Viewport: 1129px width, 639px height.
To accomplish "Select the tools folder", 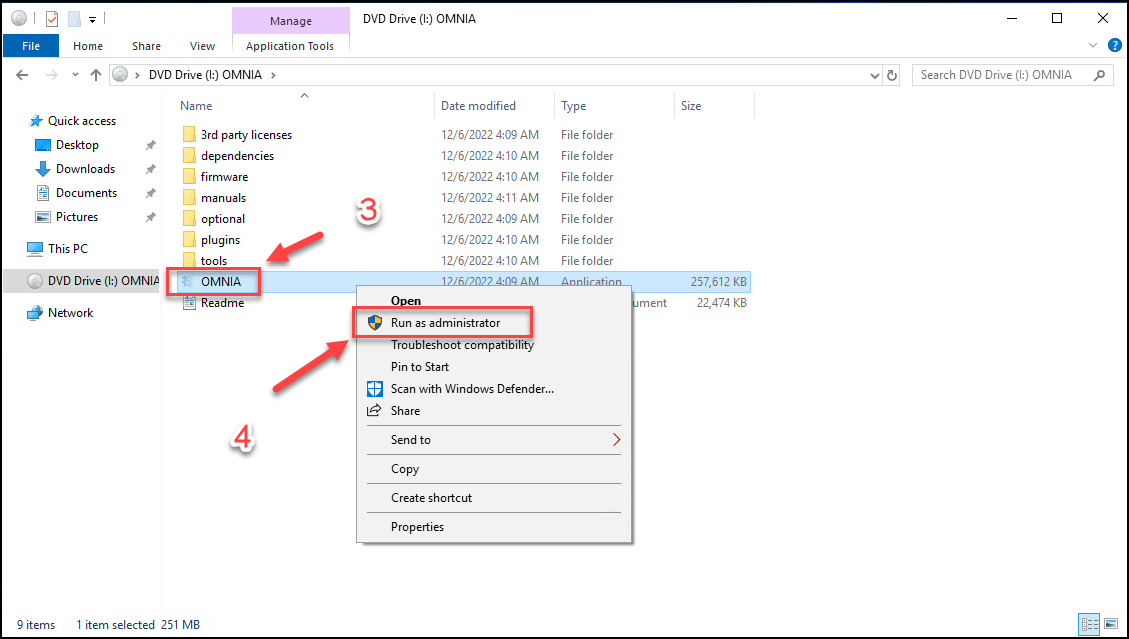I will [x=214, y=260].
